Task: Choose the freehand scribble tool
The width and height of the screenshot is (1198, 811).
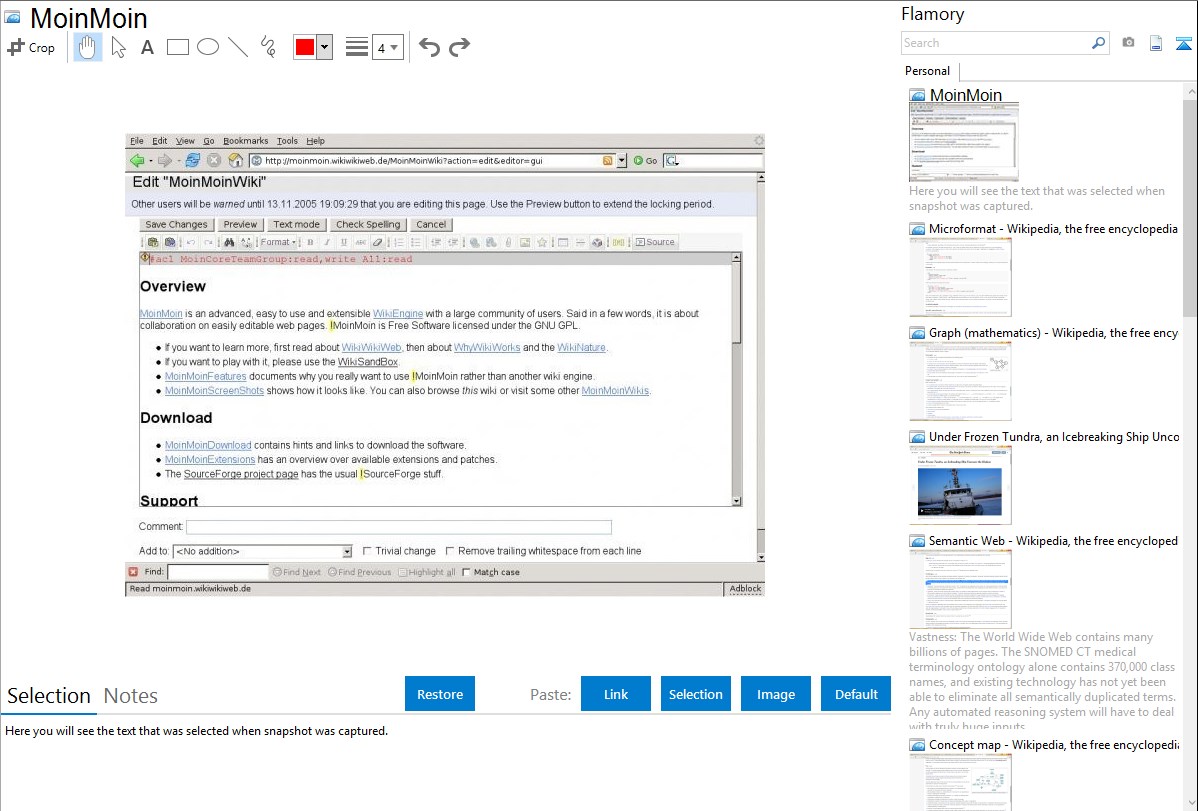Action: point(268,47)
